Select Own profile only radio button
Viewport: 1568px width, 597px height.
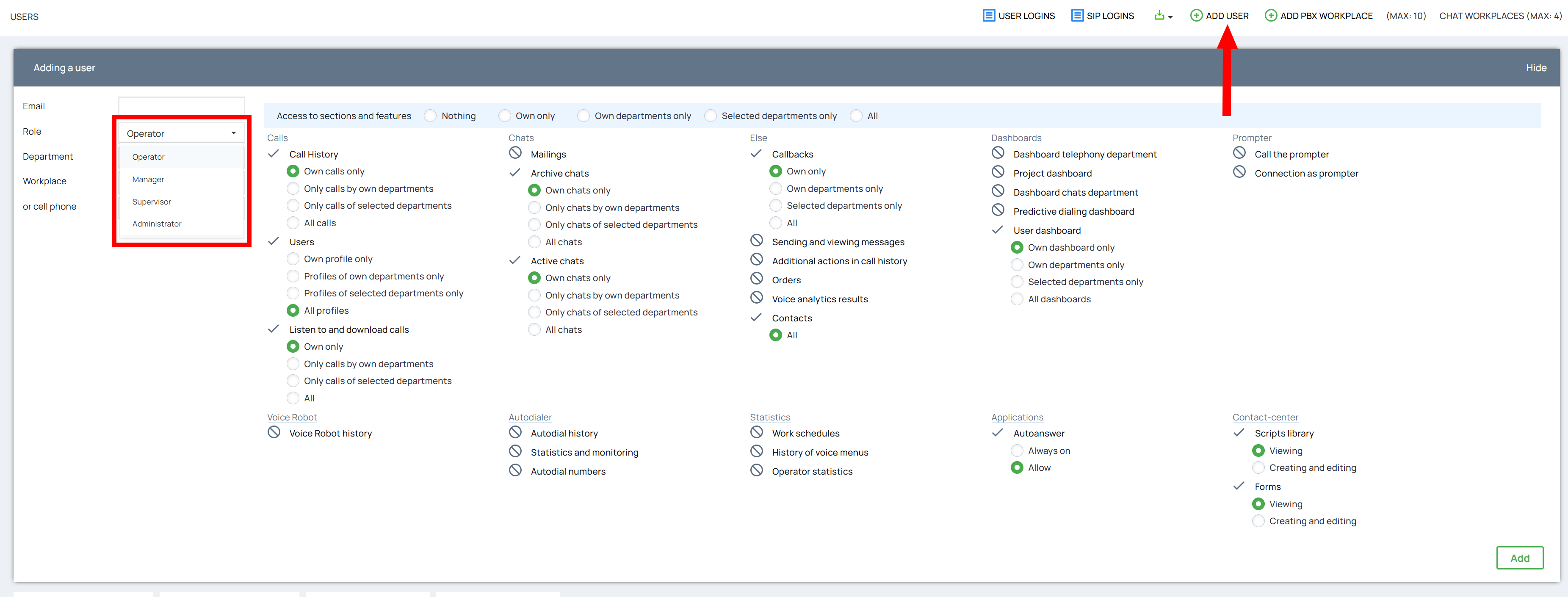coord(293,259)
